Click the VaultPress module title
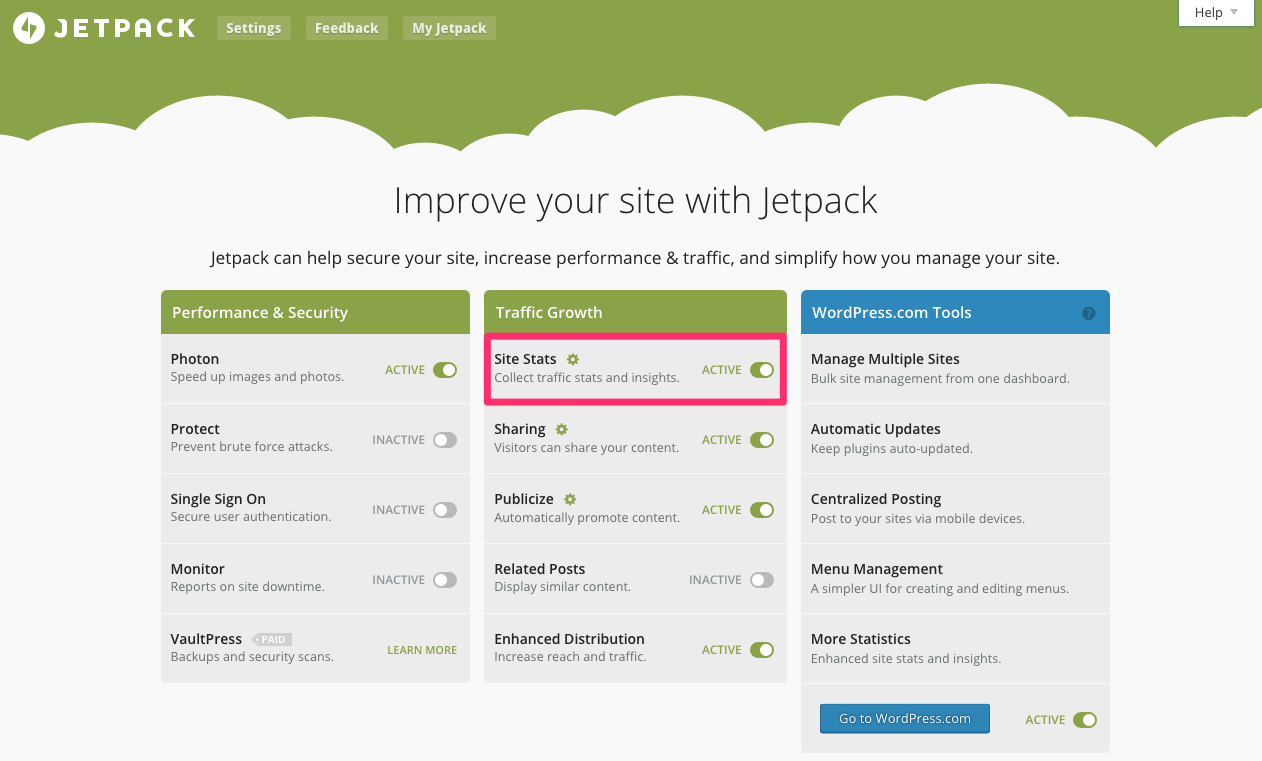 tap(206, 639)
